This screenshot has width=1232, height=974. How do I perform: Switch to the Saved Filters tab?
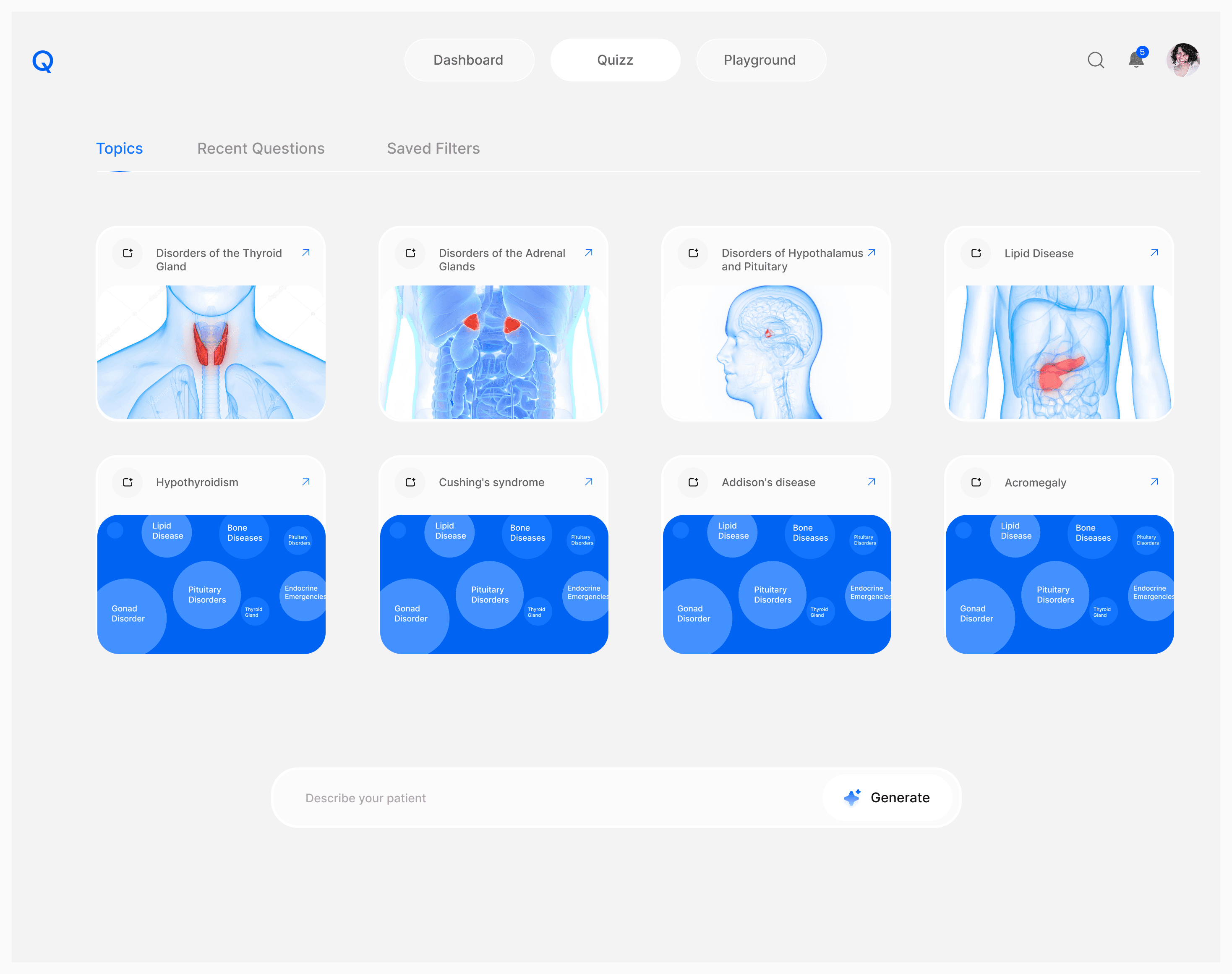pyautogui.click(x=433, y=148)
